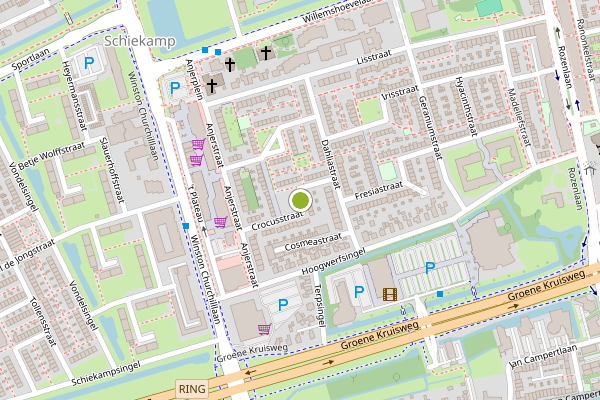The image size is (600, 400).
Task: Click the Ranonkelstraat label
Action: pos(584,49)
